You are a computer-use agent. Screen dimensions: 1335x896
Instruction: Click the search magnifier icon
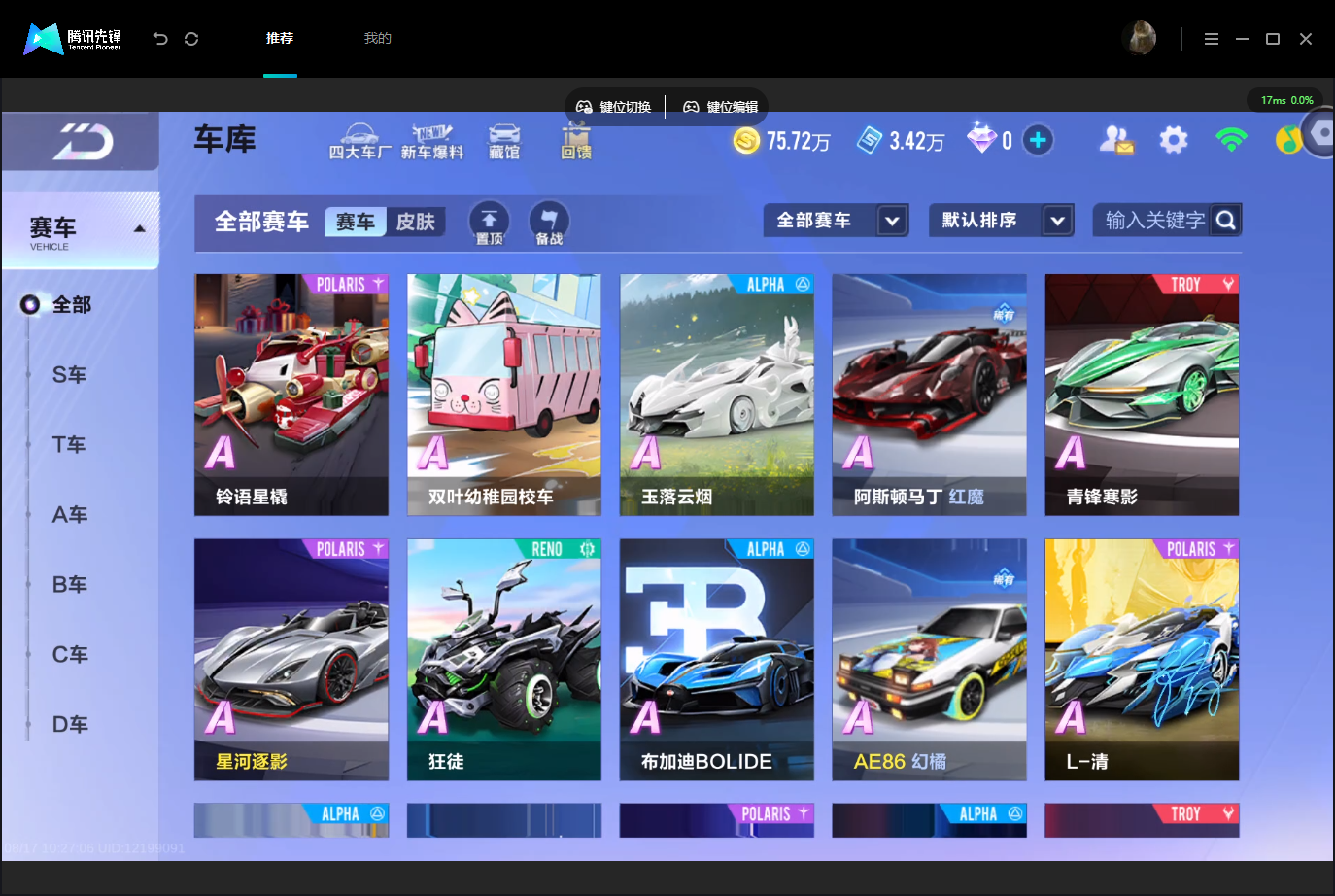[1226, 221]
